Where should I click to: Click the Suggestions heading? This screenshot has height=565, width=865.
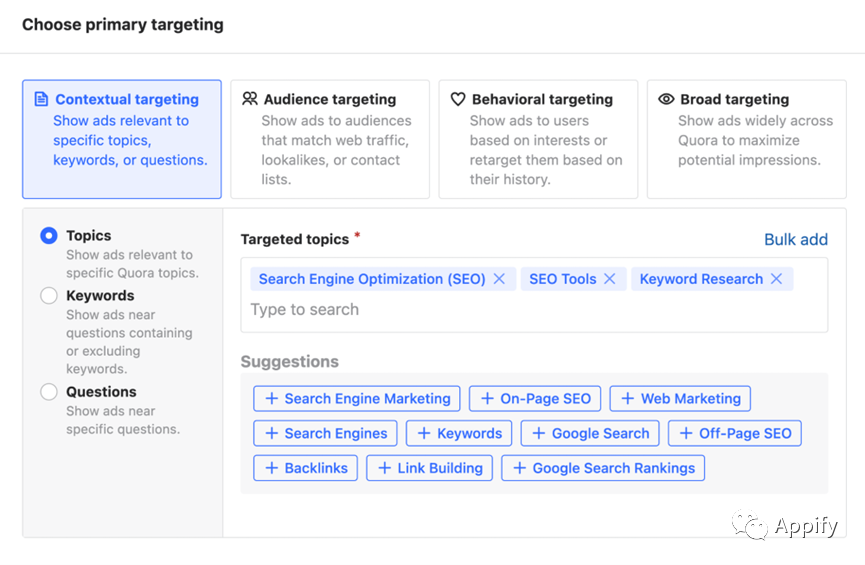[290, 361]
